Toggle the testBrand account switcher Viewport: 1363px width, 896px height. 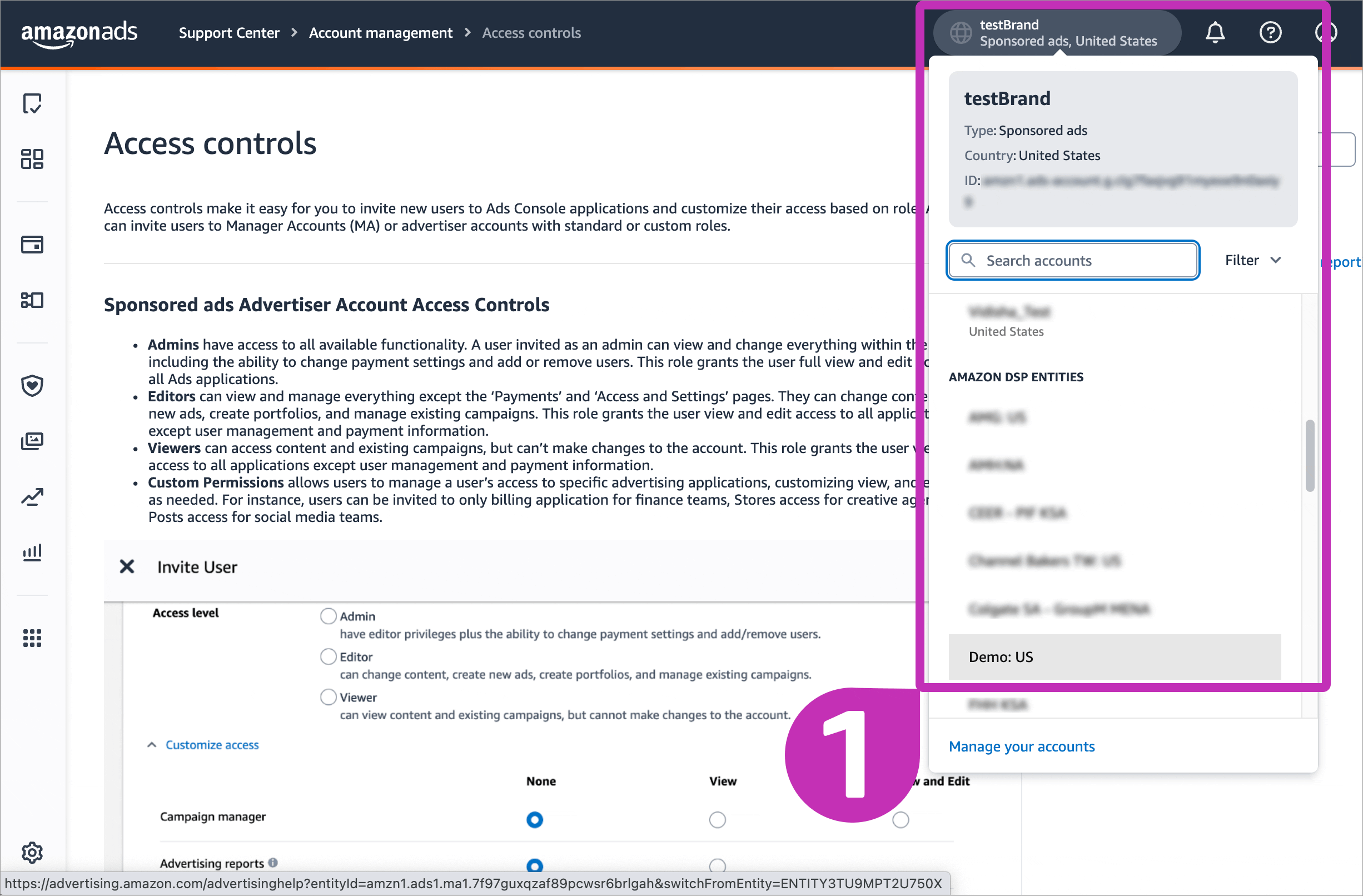(1057, 33)
